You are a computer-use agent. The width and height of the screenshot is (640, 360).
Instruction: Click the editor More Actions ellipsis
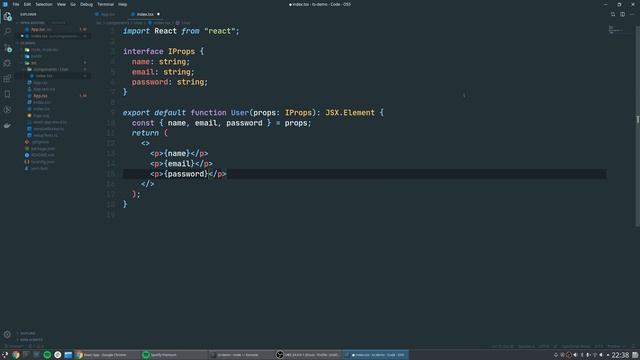pos(632,14)
